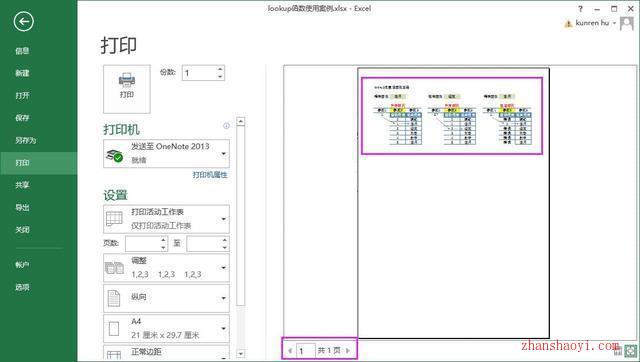Click the back arrow circle icon
Screen dimensions: 640x362
23,22
